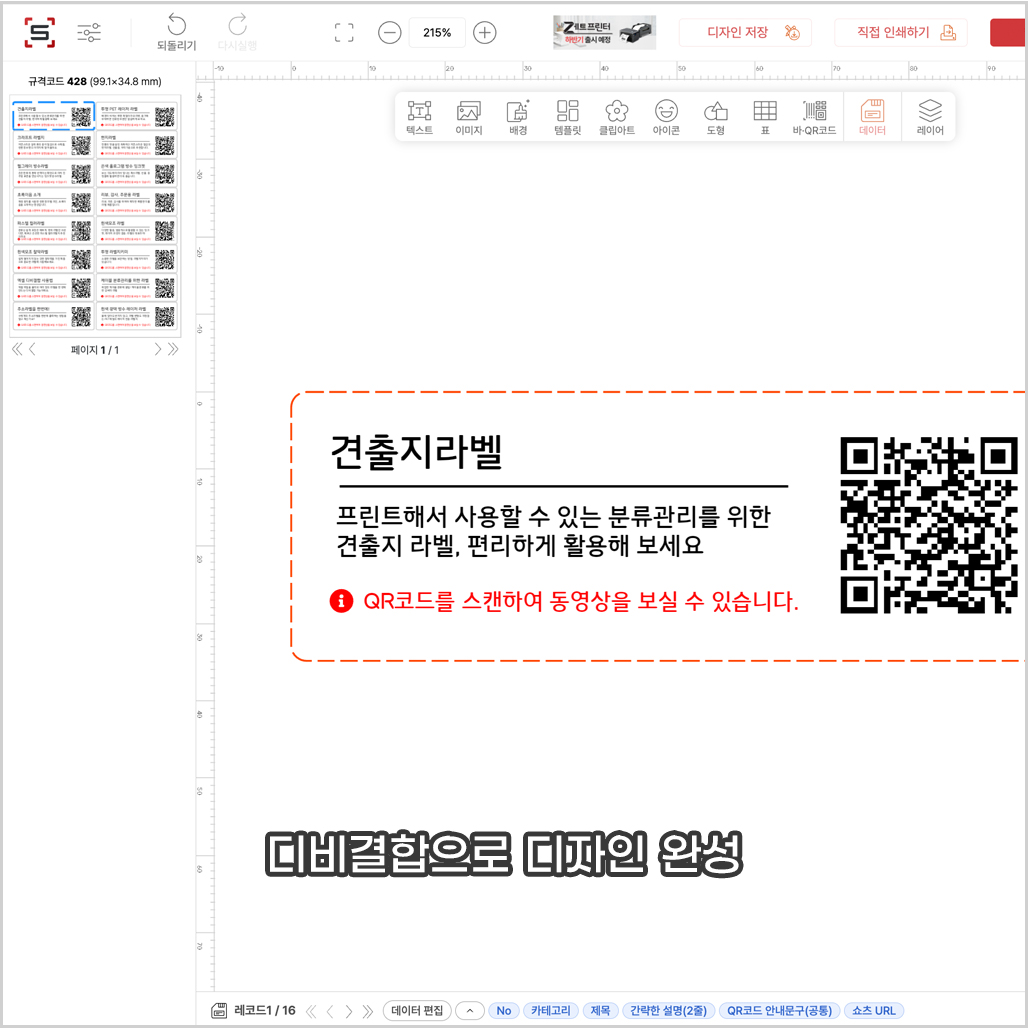Undo with the 되돌리기 button

coord(176,33)
